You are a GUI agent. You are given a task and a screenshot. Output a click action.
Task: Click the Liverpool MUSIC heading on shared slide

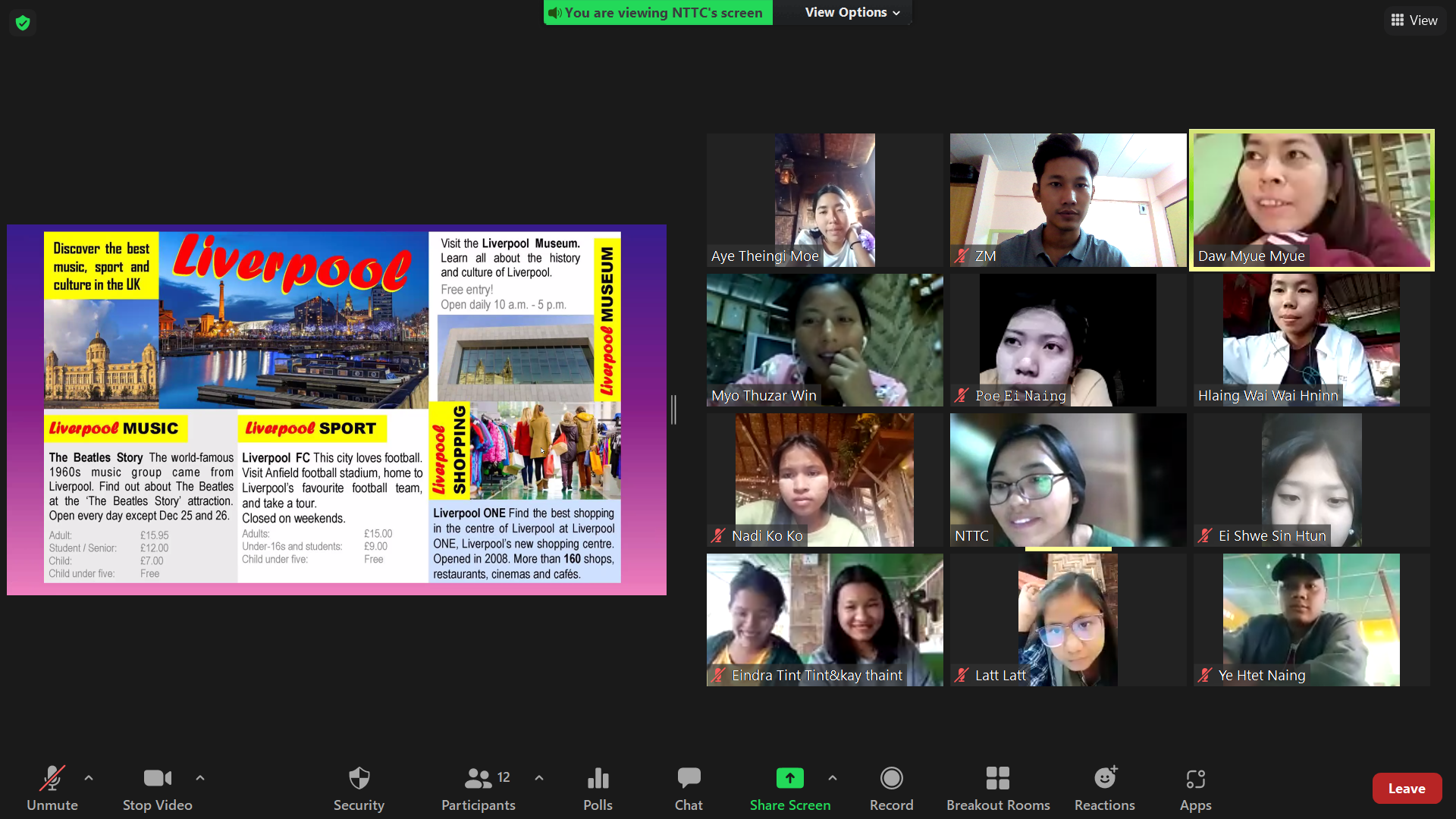click(x=114, y=428)
